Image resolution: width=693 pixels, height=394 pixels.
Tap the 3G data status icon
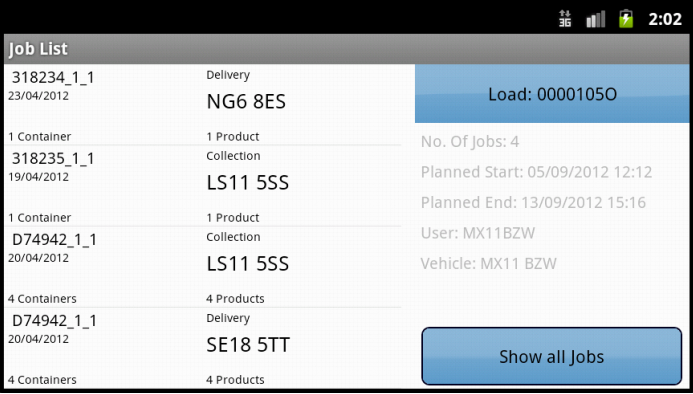click(565, 19)
